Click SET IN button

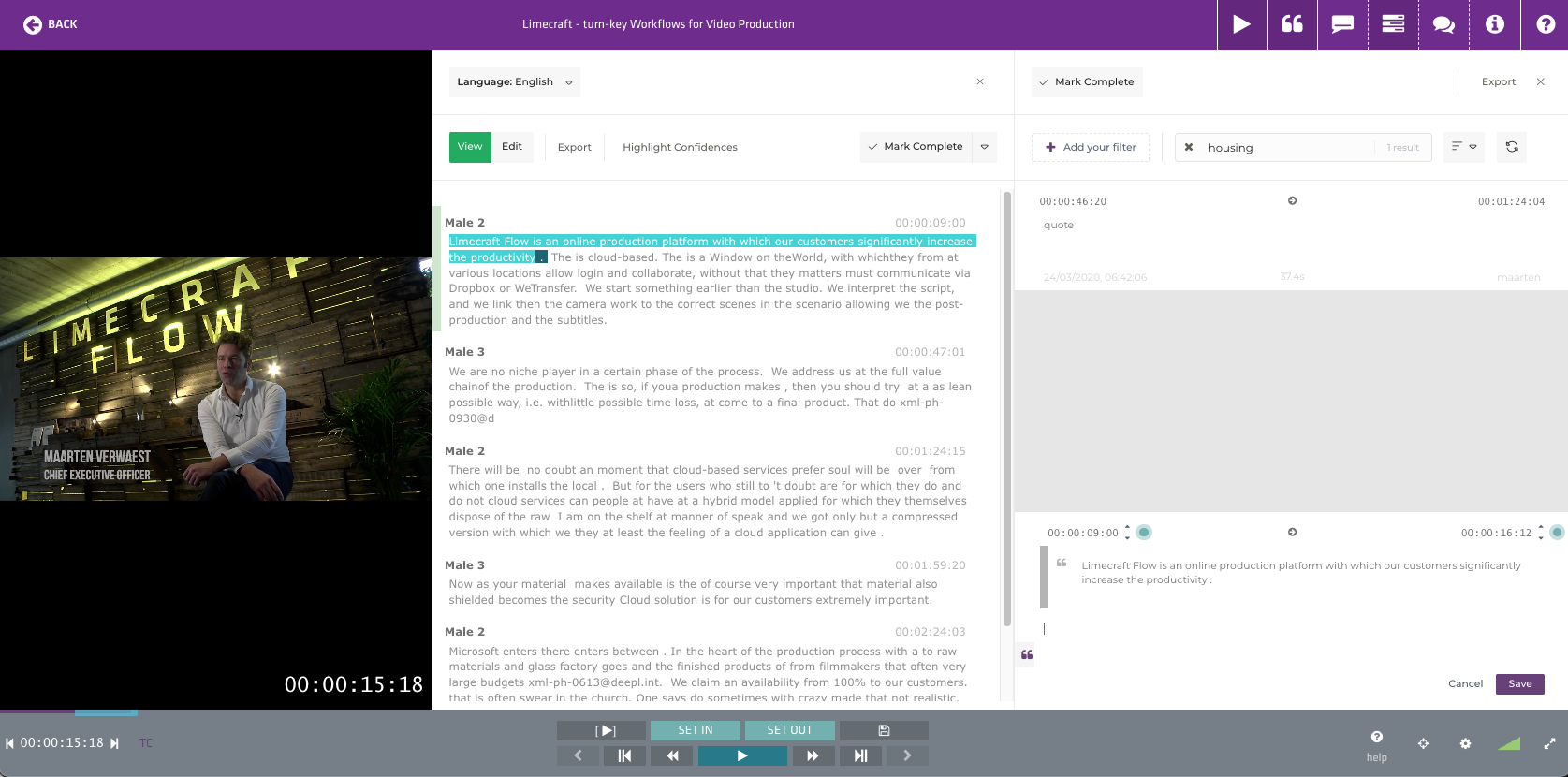click(x=696, y=730)
